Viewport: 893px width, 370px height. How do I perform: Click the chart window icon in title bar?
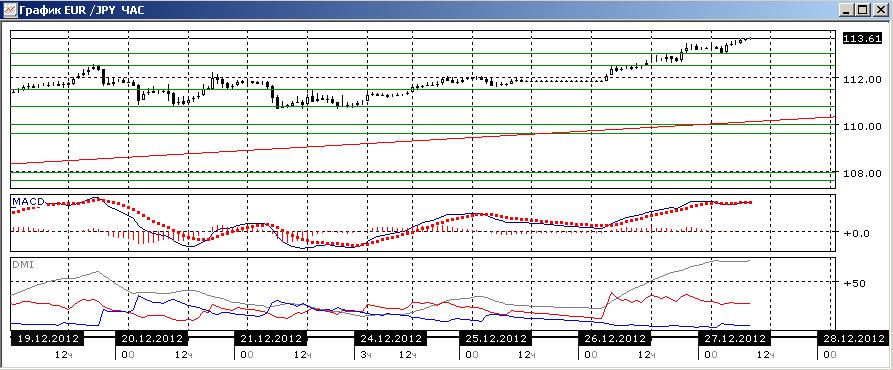[x=9, y=10]
